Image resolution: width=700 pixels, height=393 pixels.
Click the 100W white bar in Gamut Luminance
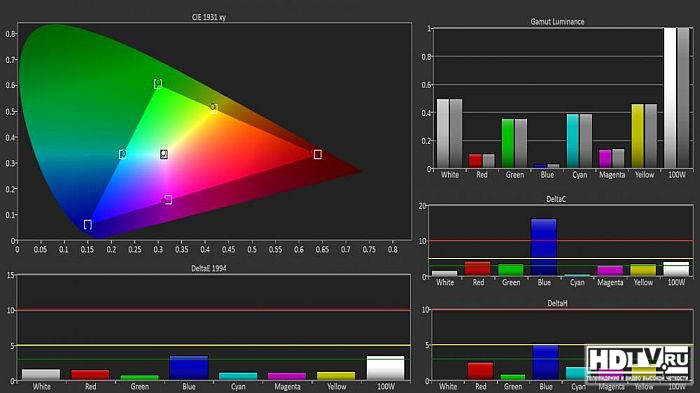pos(670,98)
